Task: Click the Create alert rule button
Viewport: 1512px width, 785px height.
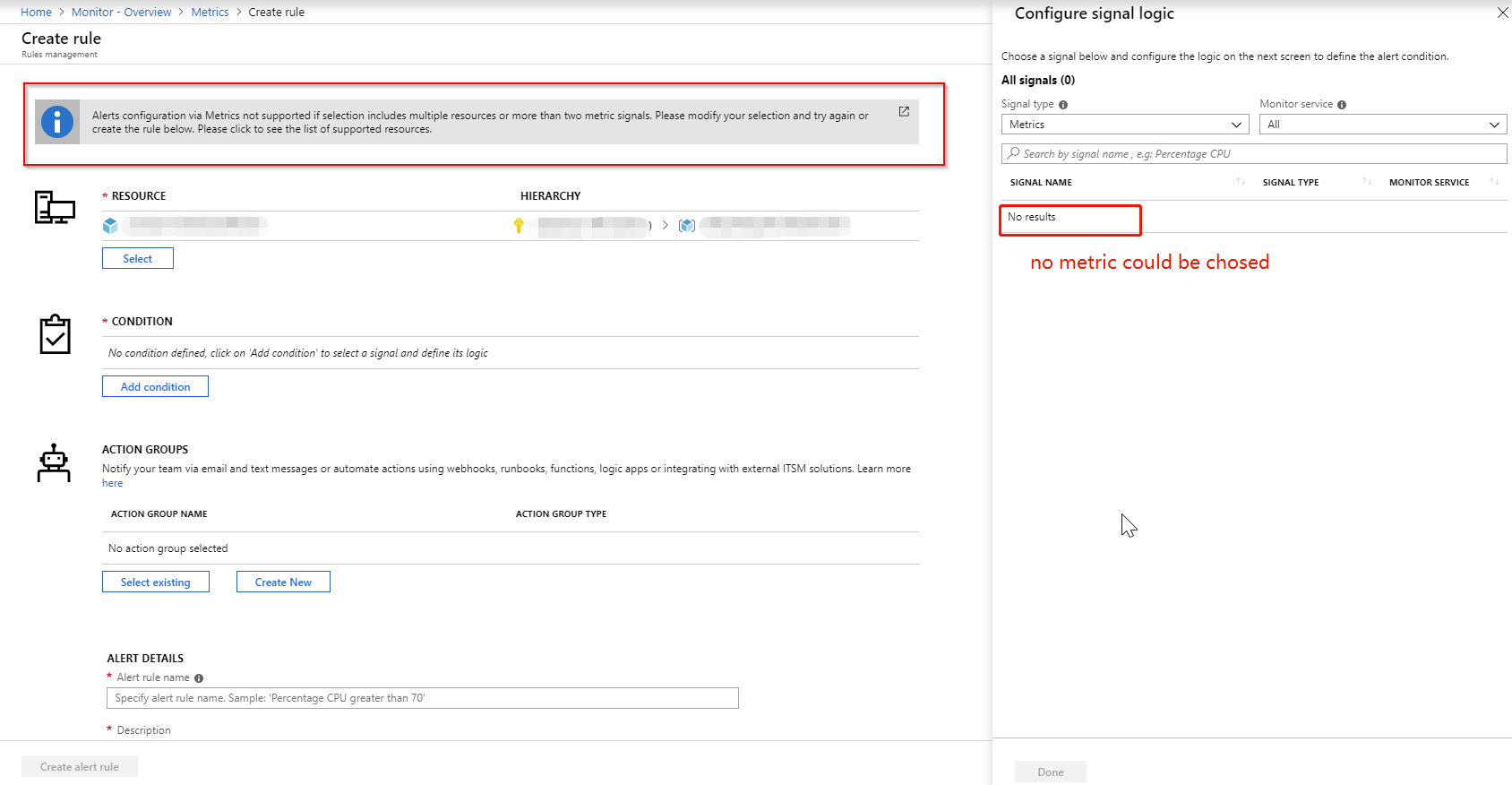Action: 80,767
